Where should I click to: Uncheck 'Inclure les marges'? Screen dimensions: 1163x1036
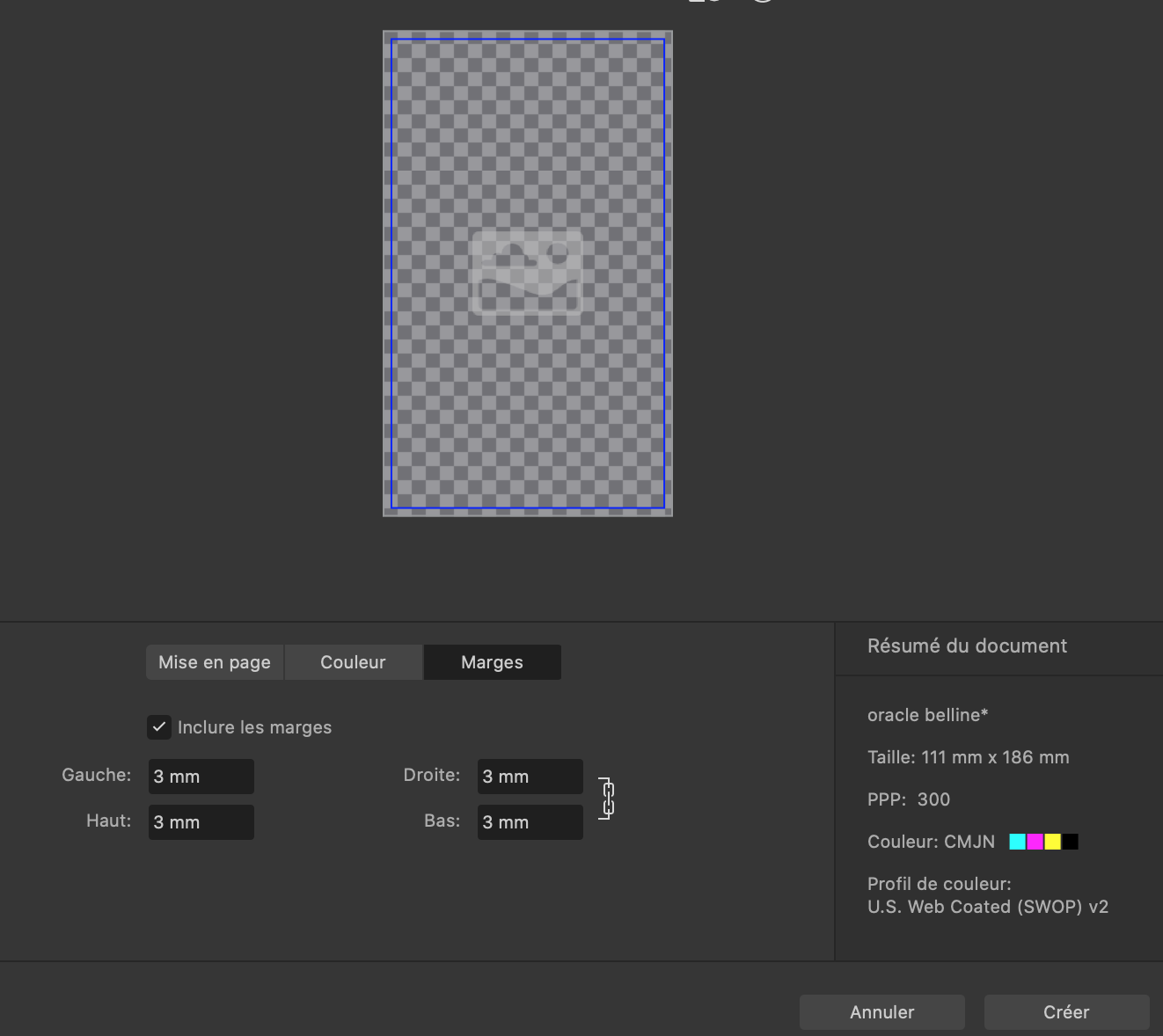point(158,727)
